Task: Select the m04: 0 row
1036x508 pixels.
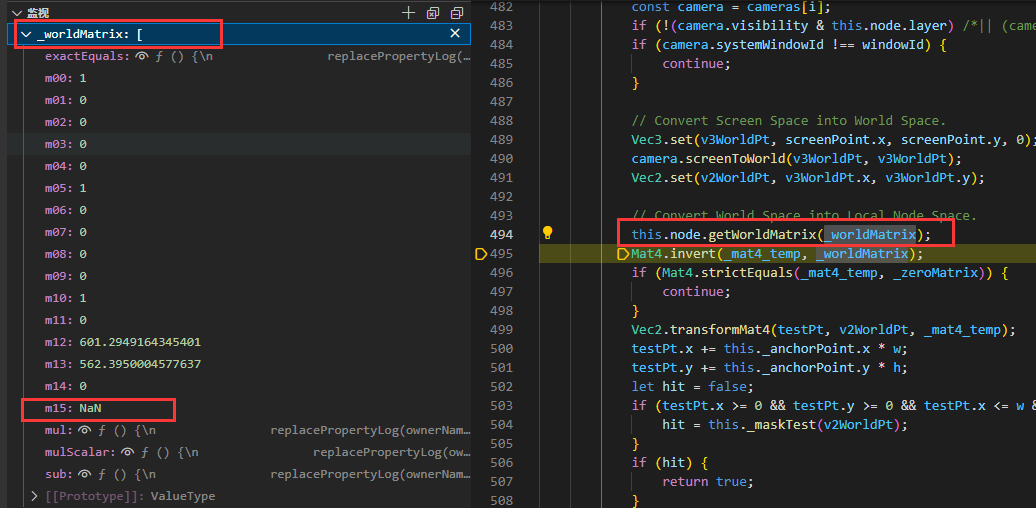Action: [239, 166]
